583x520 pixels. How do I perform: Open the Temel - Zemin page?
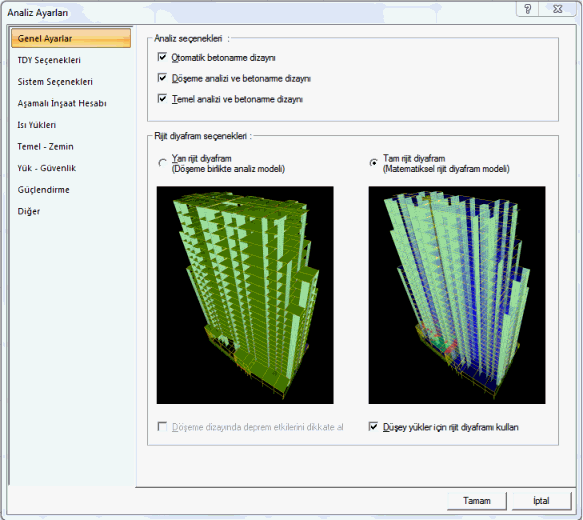[45, 146]
